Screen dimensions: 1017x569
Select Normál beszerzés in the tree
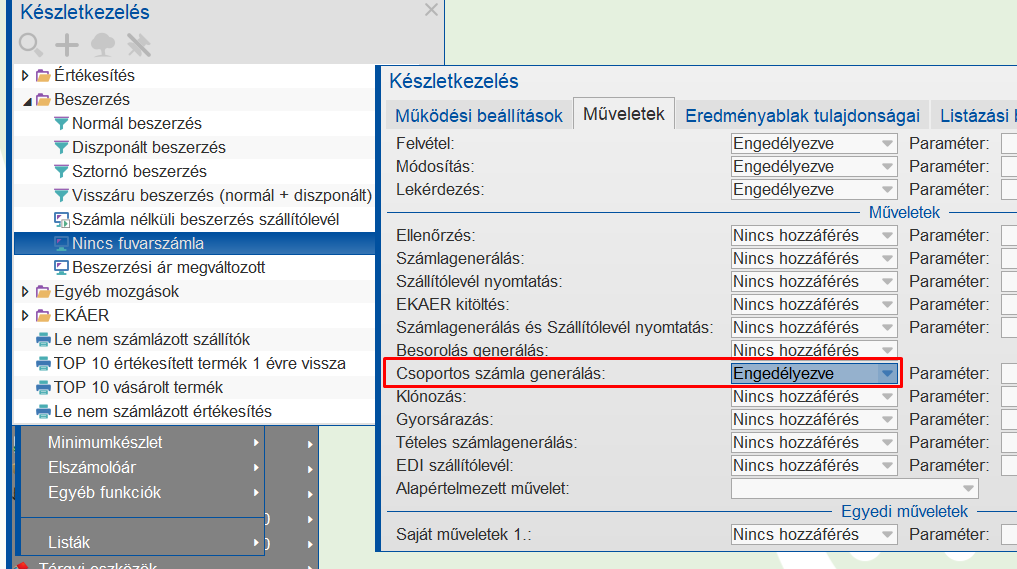point(137,123)
